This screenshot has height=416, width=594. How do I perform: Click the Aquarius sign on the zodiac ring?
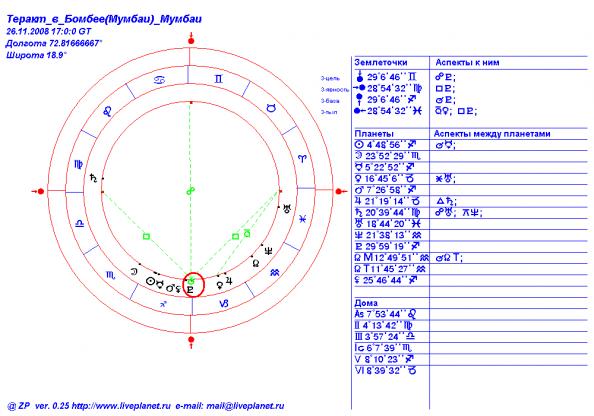[275, 272]
